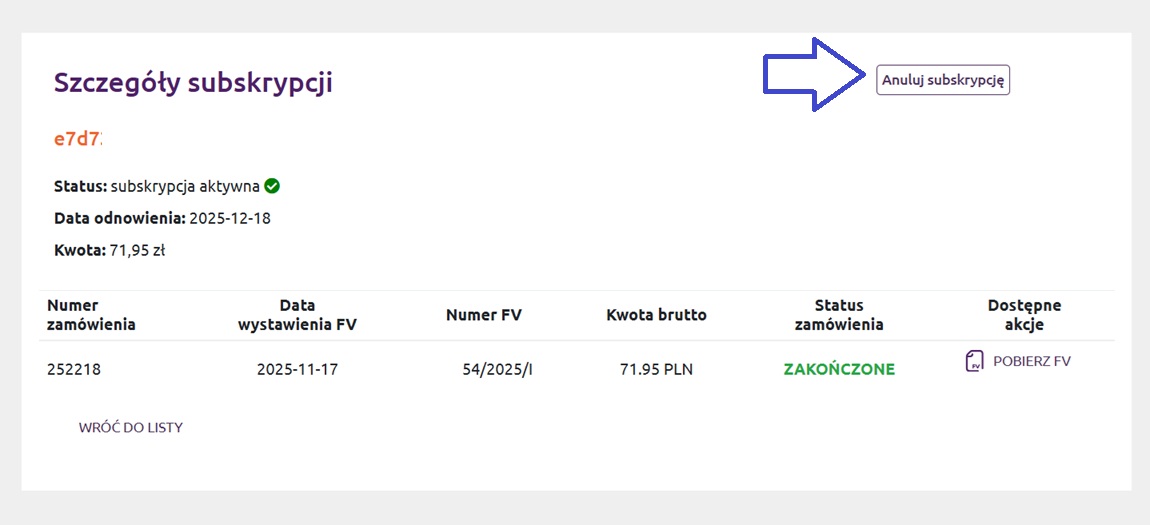This screenshot has width=1150, height=525.
Task: Select the orange subscription ID e7d7
Action: coord(78,139)
